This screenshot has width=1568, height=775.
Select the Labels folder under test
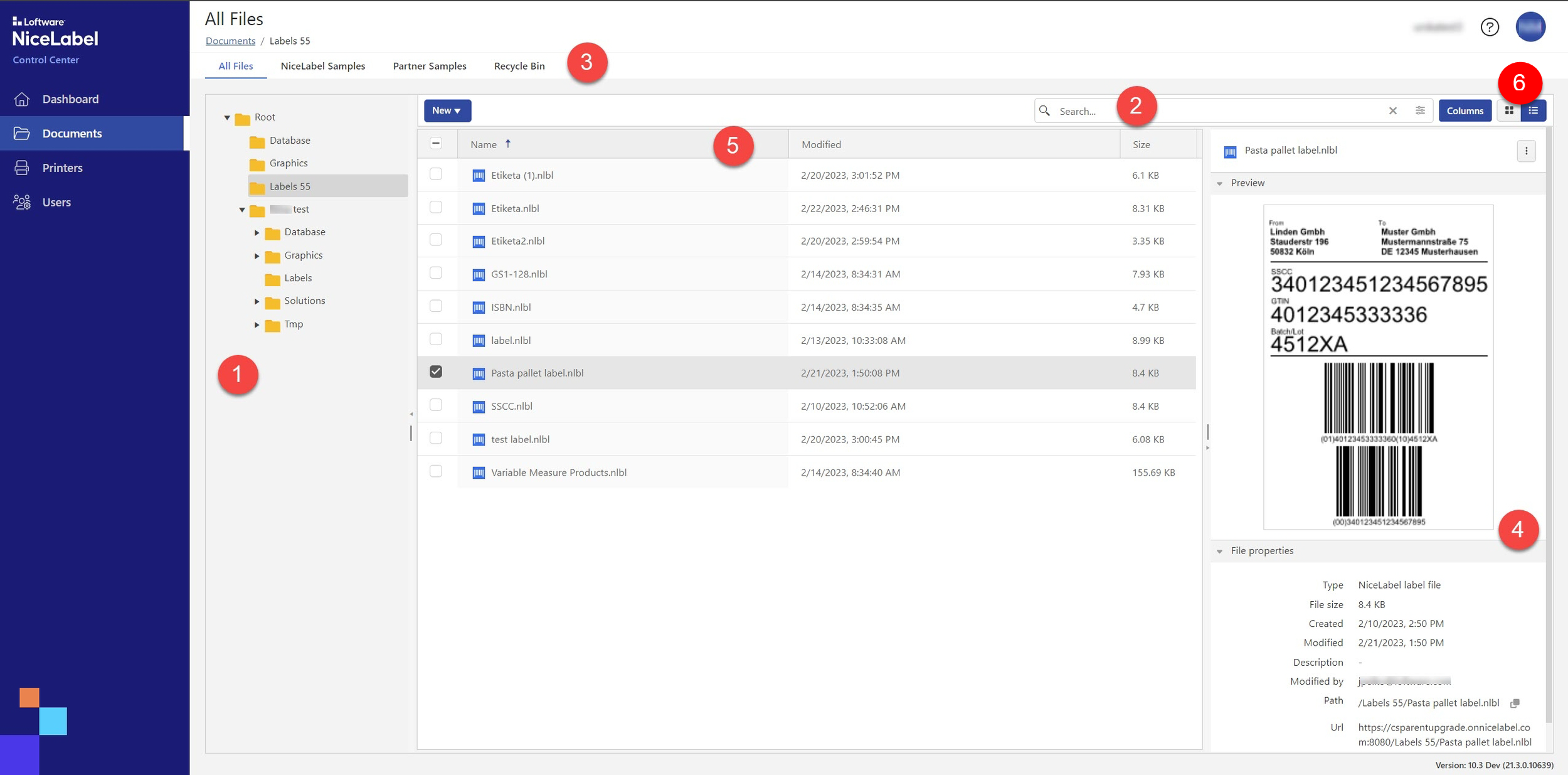(x=298, y=278)
